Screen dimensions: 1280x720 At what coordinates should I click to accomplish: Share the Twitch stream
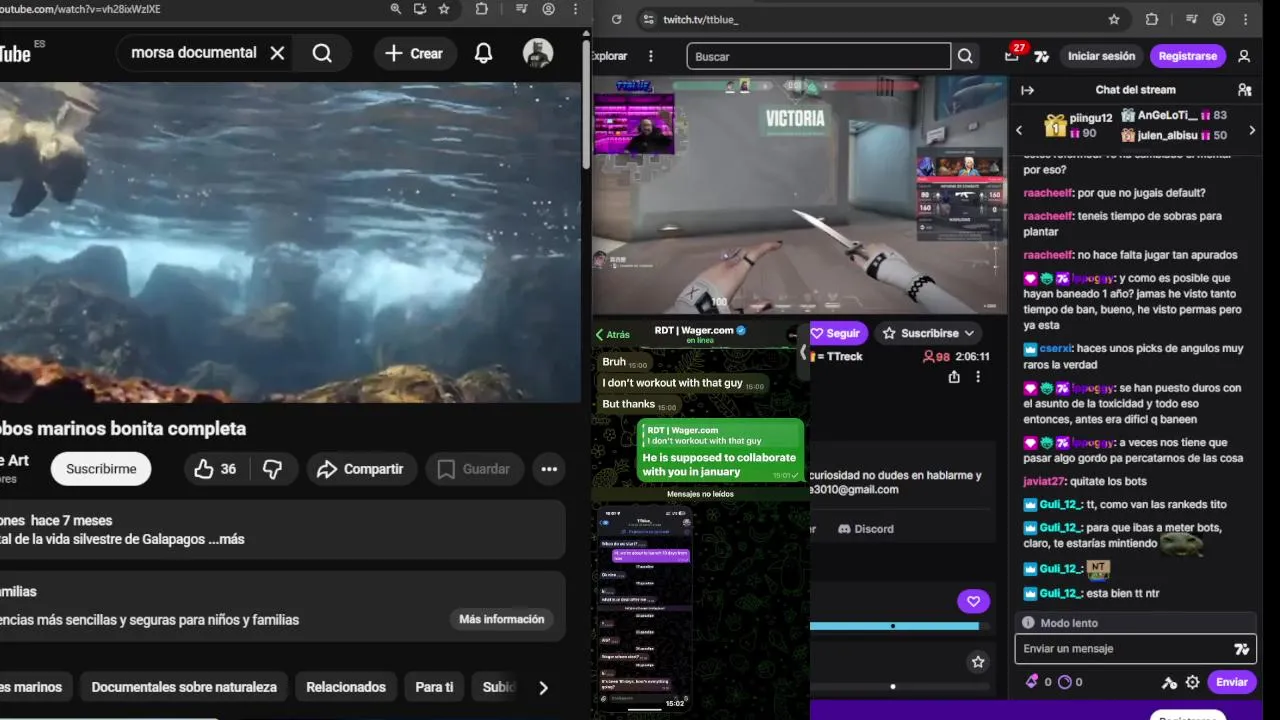click(x=954, y=377)
